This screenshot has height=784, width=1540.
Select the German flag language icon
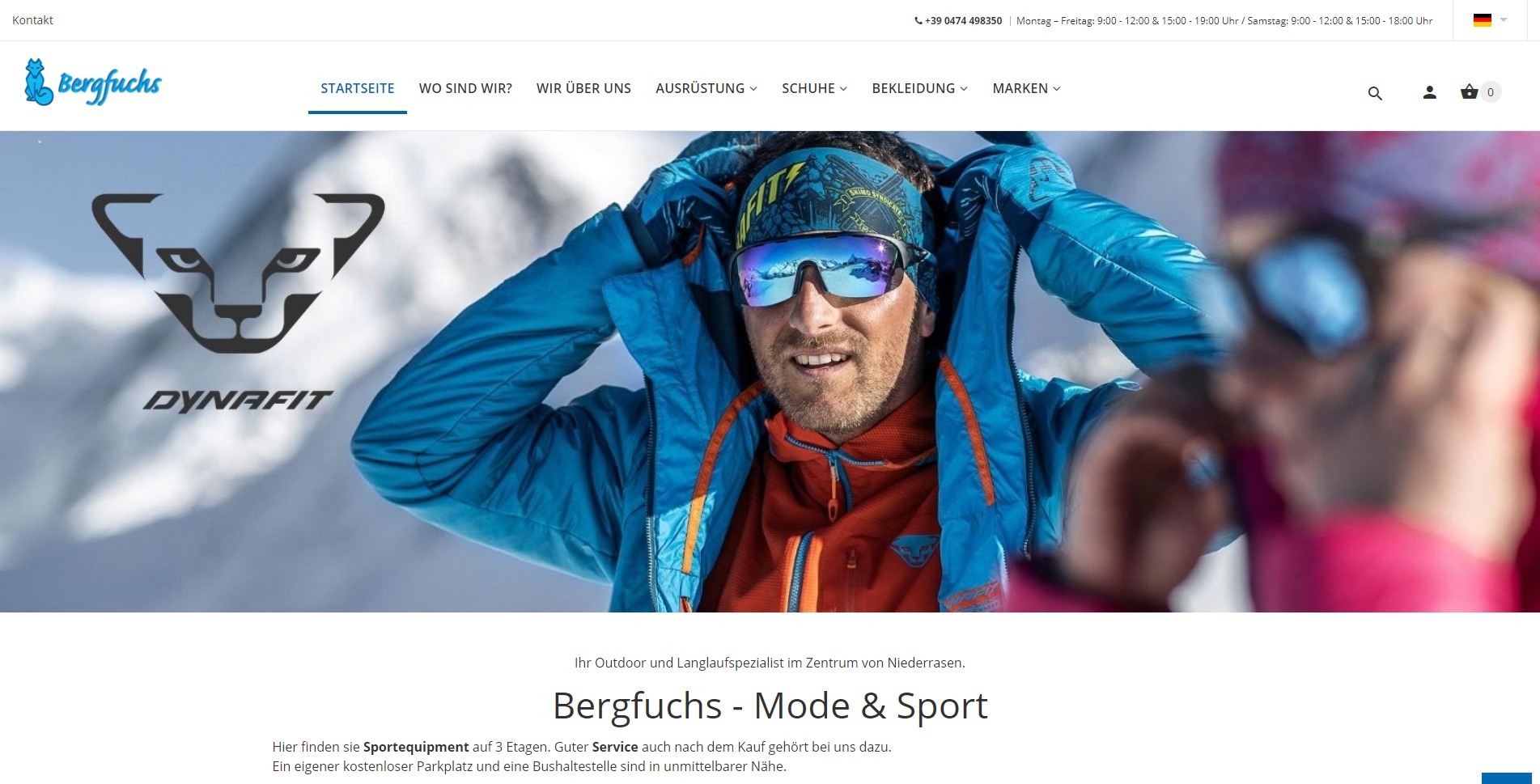1483,20
